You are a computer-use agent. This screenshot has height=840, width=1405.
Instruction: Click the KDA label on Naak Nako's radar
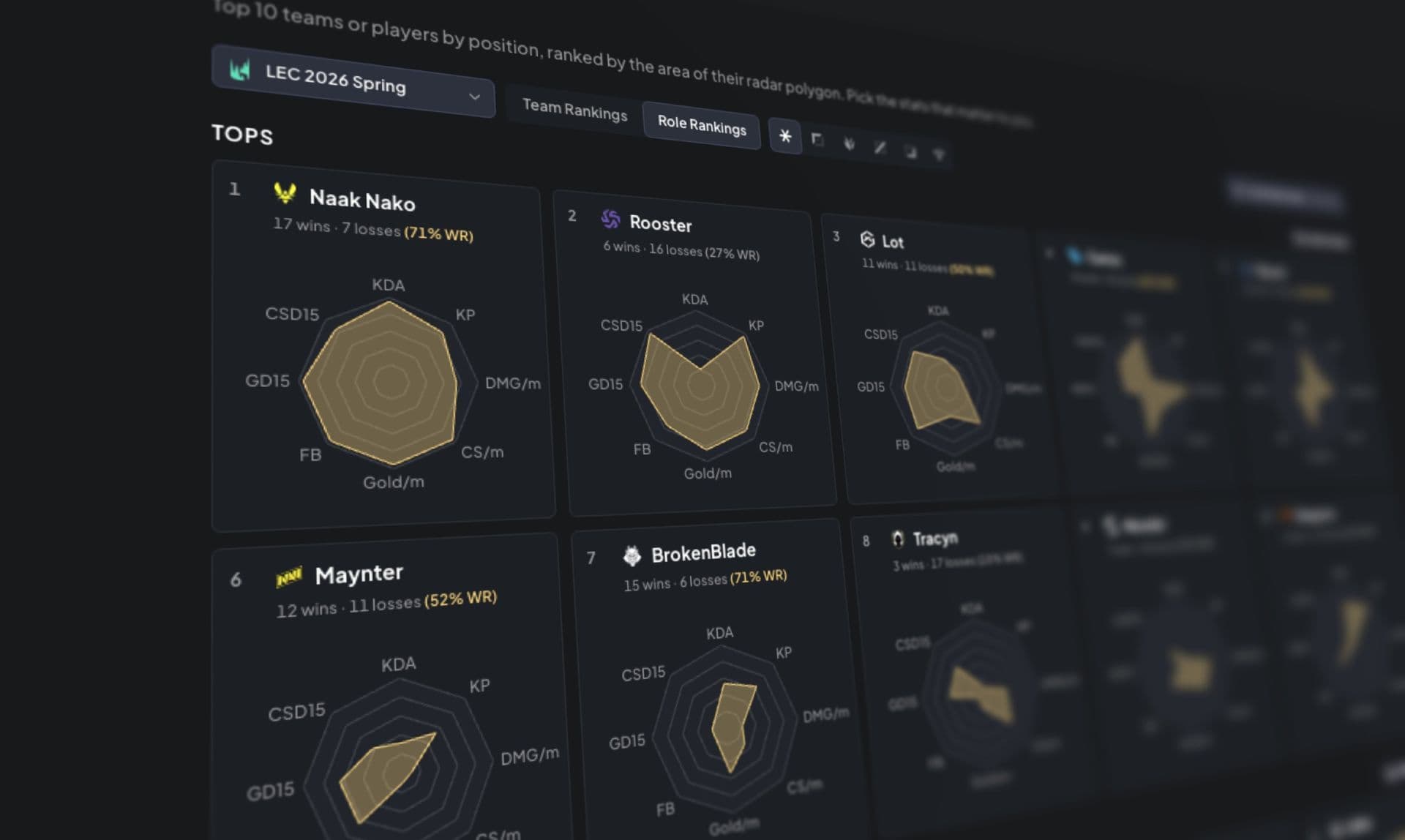click(388, 285)
